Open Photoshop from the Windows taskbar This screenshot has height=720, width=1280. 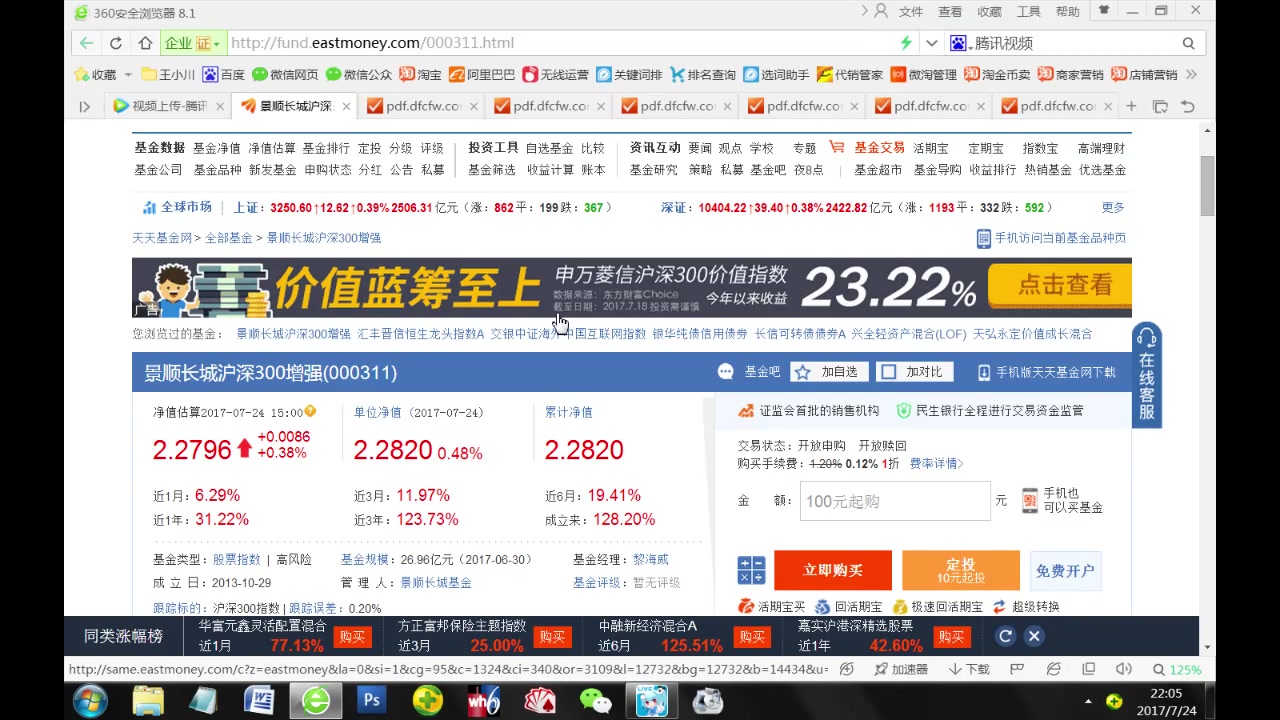(371, 700)
